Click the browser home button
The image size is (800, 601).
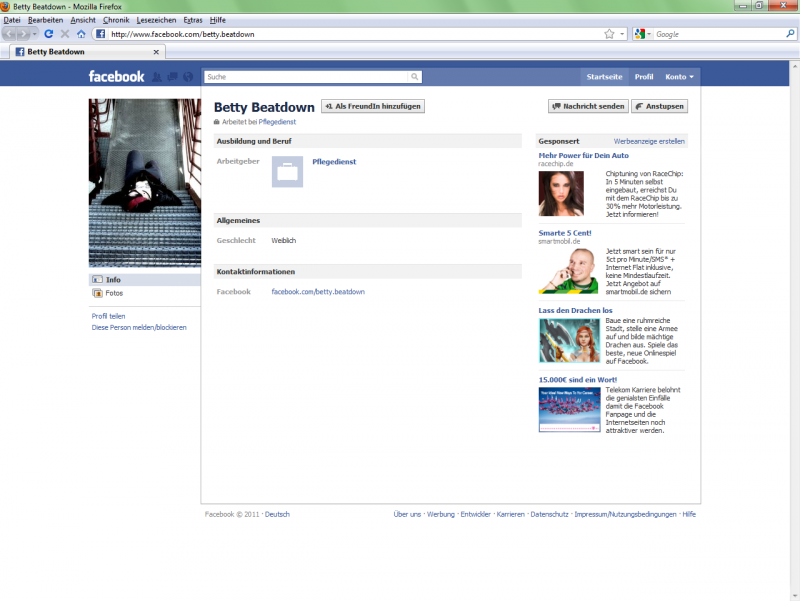(x=81, y=34)
